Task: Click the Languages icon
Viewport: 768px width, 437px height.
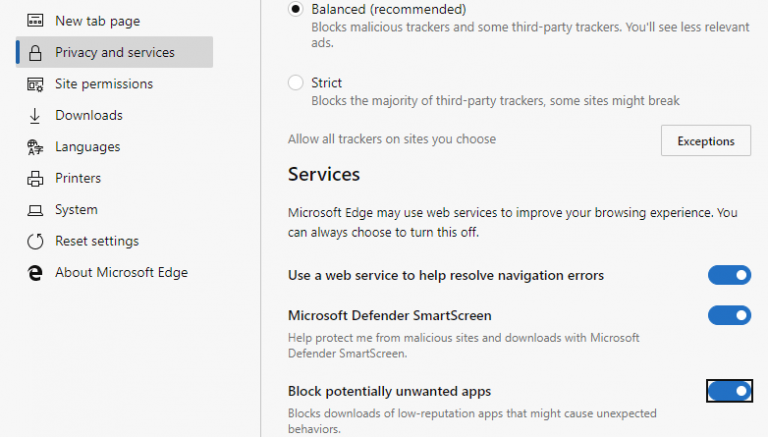Action: tap(35, 147)
